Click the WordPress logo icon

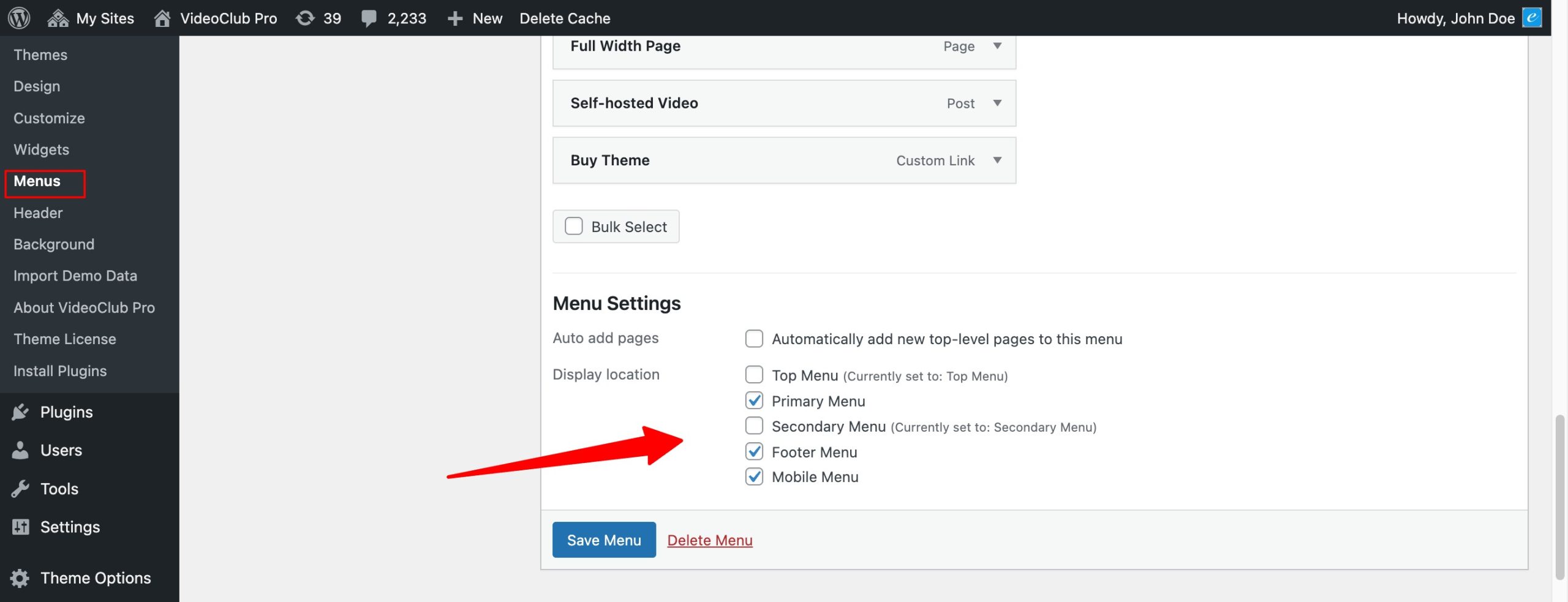click(x=19, y=18)
